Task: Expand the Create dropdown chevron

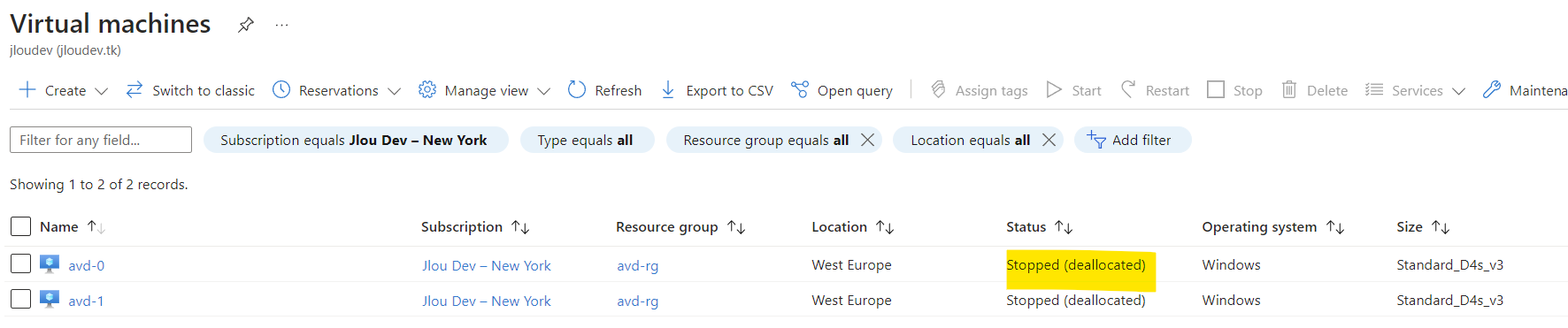Action: tap(101, 91)
